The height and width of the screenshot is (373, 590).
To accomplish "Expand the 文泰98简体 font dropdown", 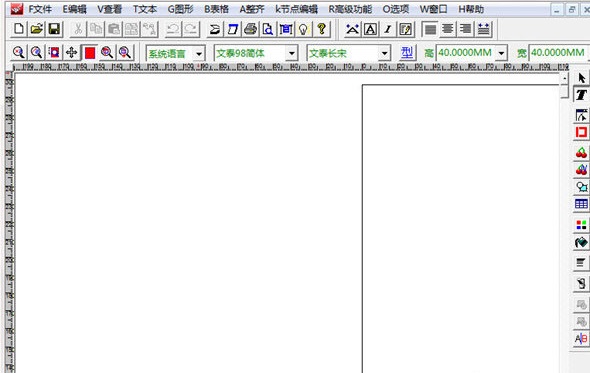I will click(x=292, y=53).
